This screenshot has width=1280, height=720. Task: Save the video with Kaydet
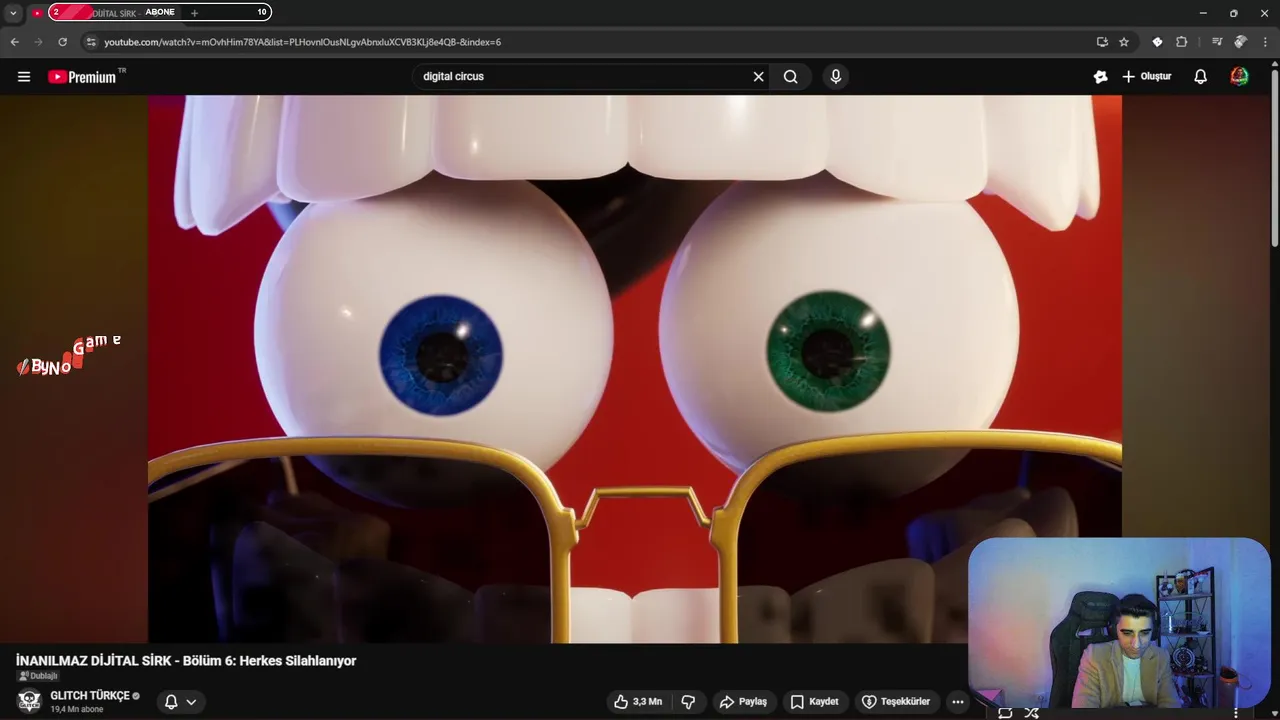[815, 702]
